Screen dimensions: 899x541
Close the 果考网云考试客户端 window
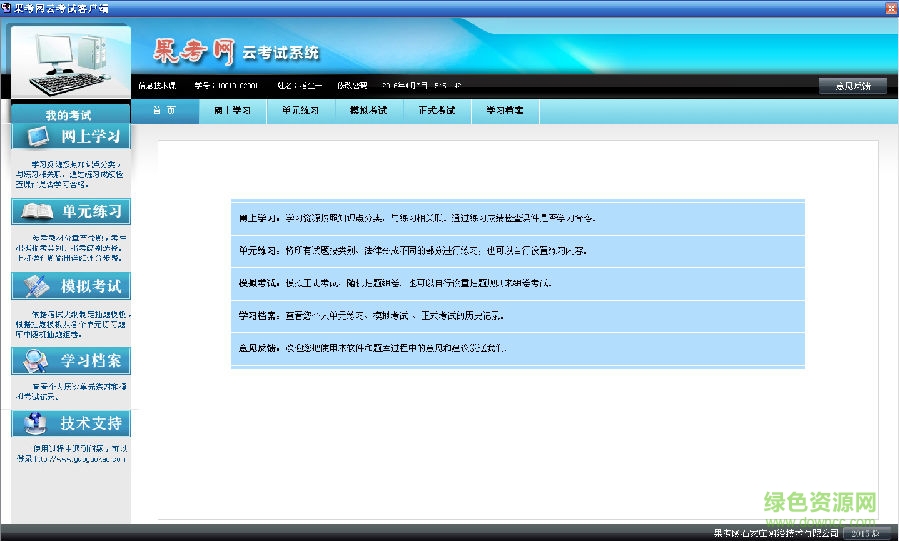(x=892, y=8)
